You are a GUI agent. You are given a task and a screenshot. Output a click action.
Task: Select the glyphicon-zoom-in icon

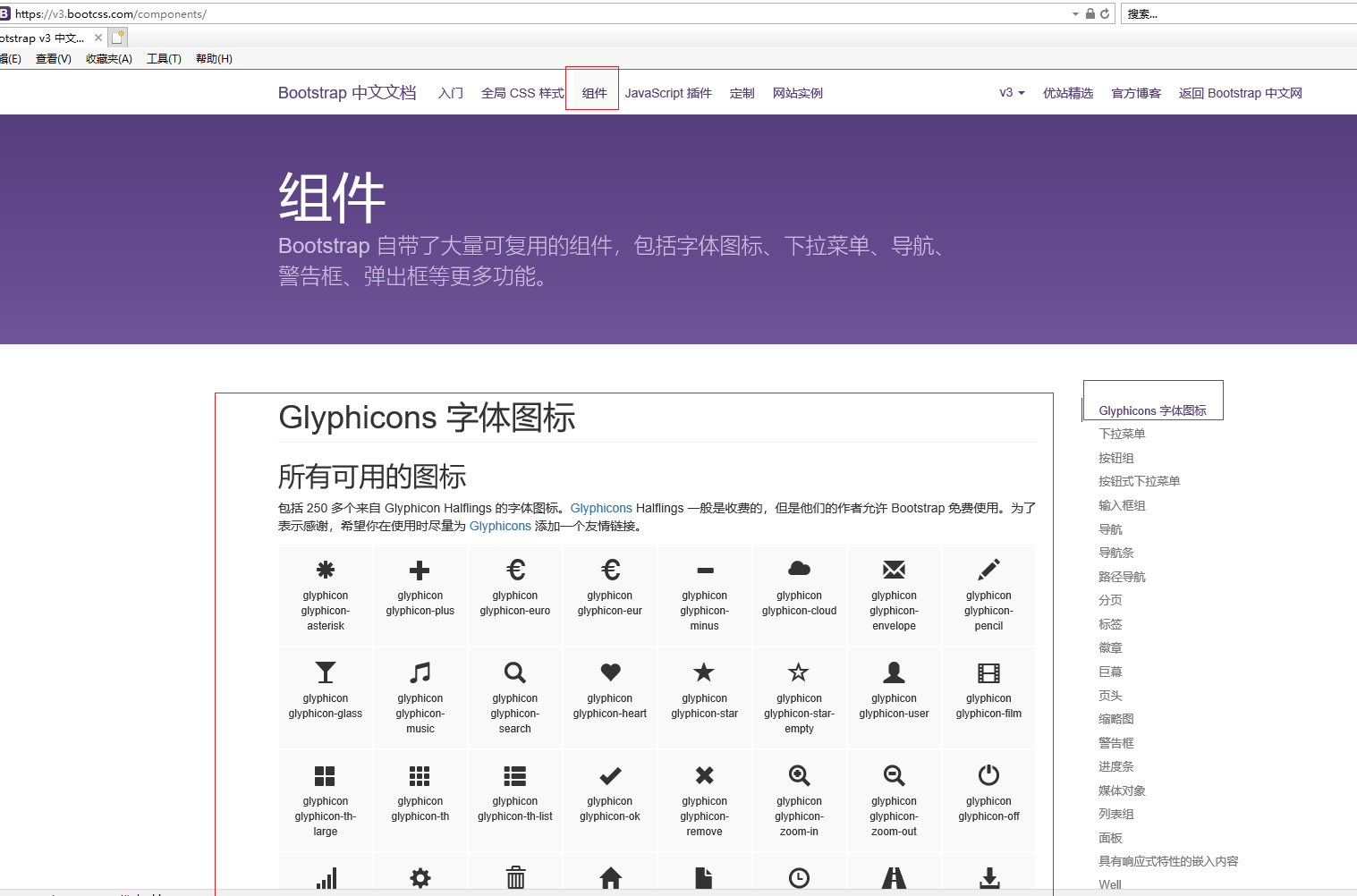tap(800, 775)
